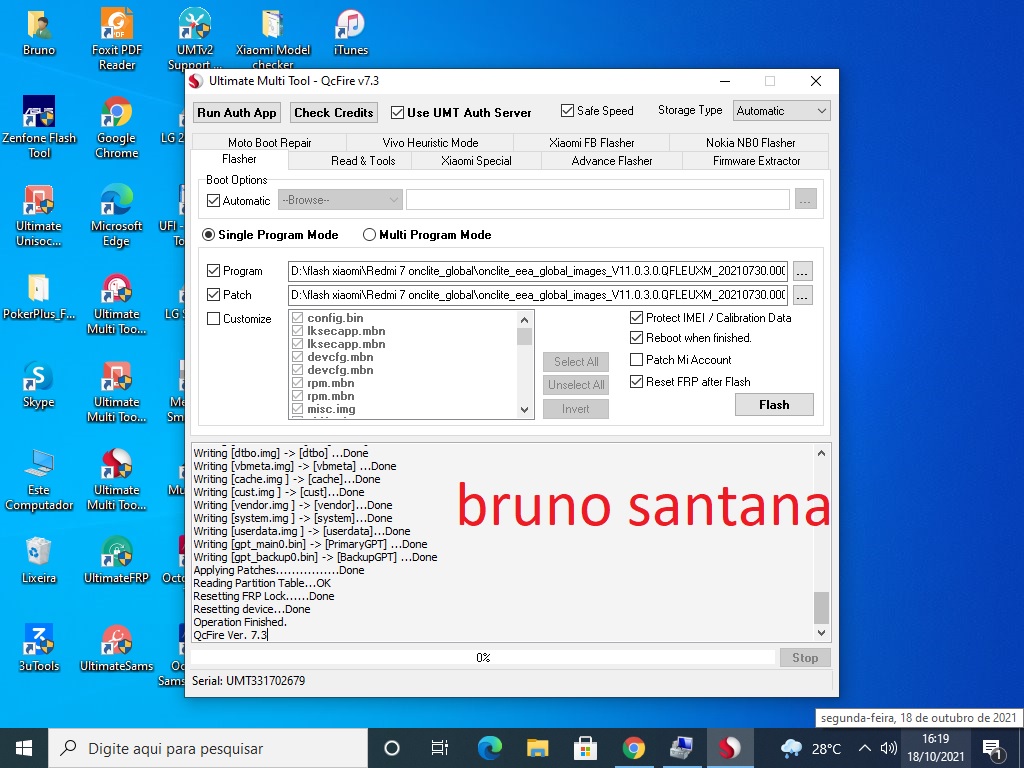Switch to the Xiaomi Special tab
This screenshot has width=1024, height=768.
pos(476,161)
